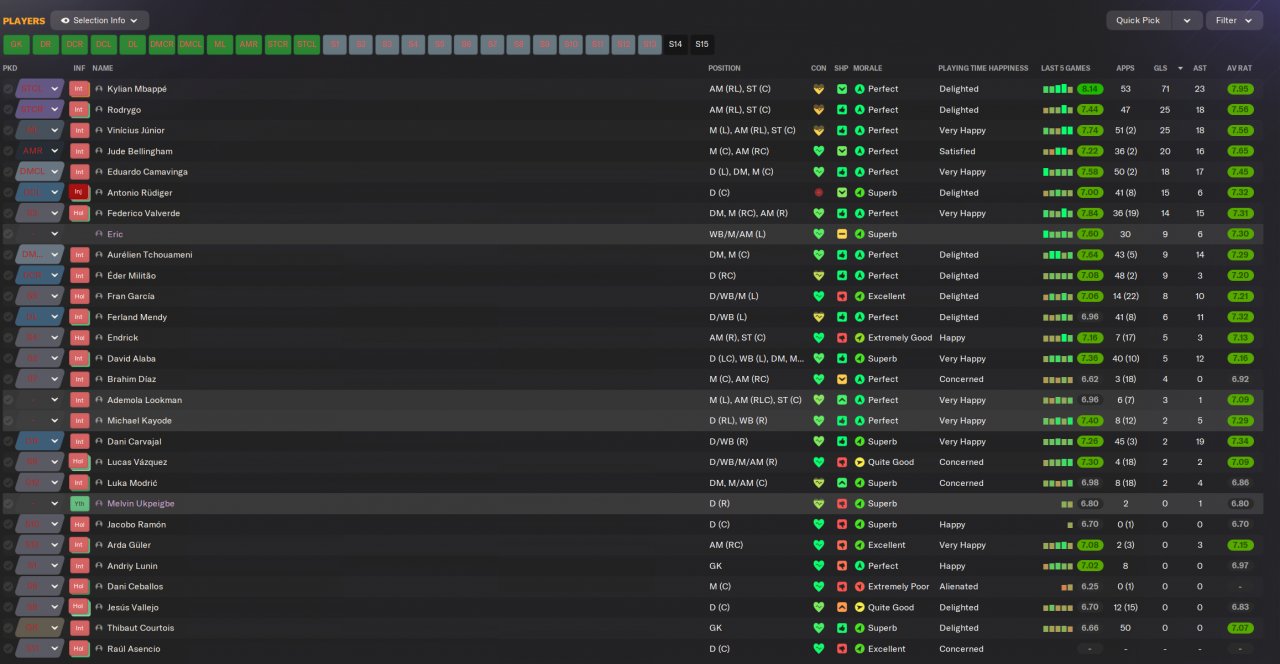Click the player profile icon beside Eric
1280x664 pixels.
(x=99, y=234)
